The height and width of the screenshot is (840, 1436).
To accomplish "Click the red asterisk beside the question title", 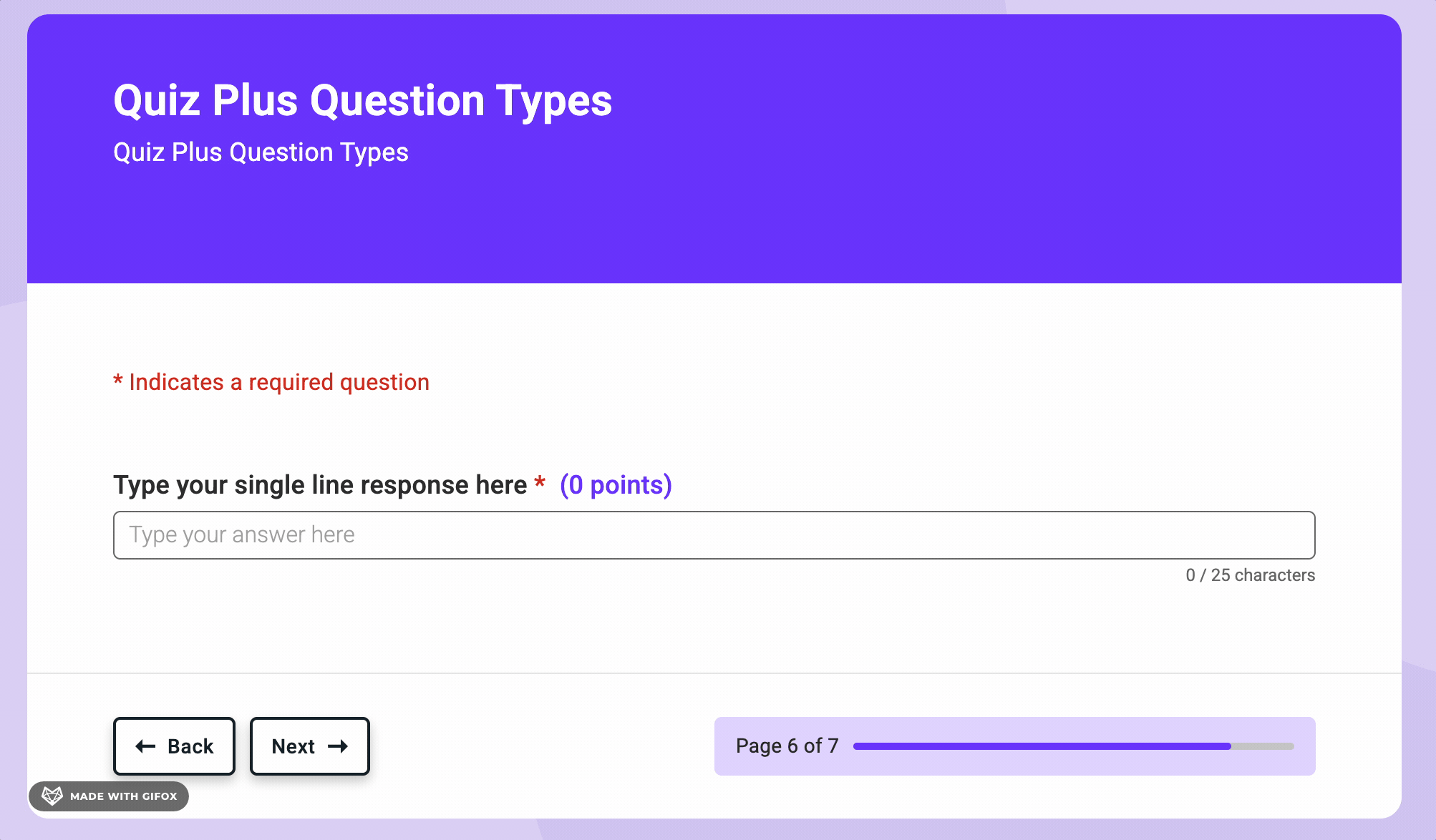I will [540, 483].
